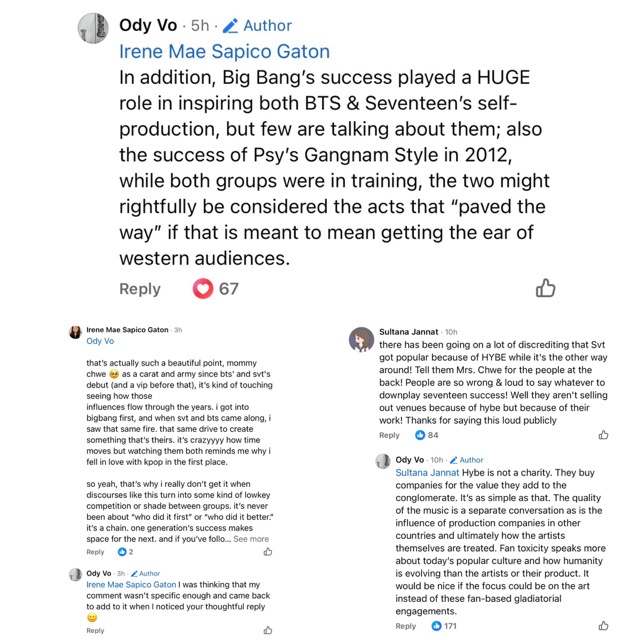Click the pencil Author badge beside 5h
The height and width of the screenshot is (640, 640).
coord(257,25)
